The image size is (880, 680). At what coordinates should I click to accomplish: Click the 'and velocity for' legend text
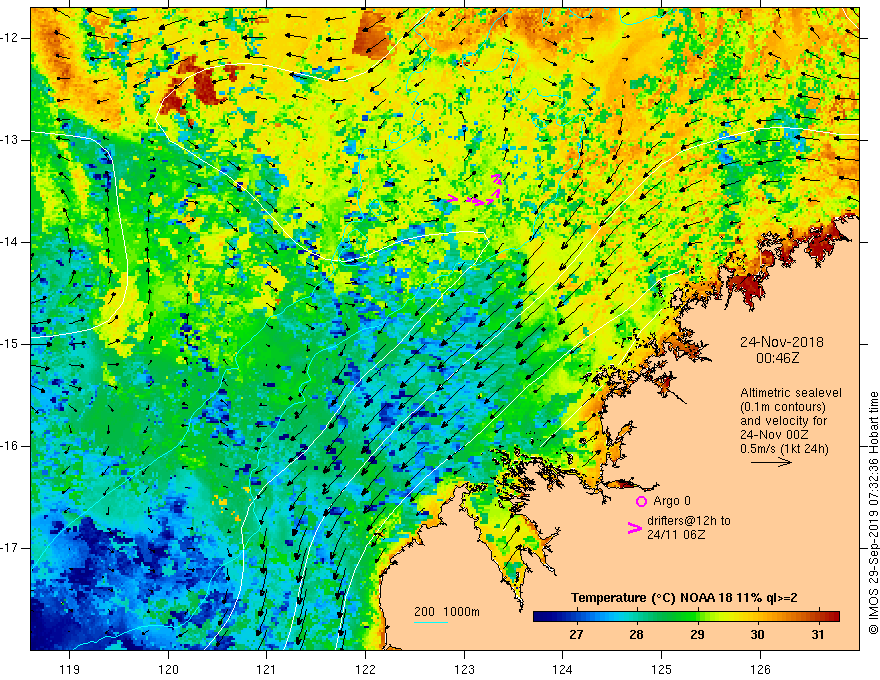click(783, 421)
